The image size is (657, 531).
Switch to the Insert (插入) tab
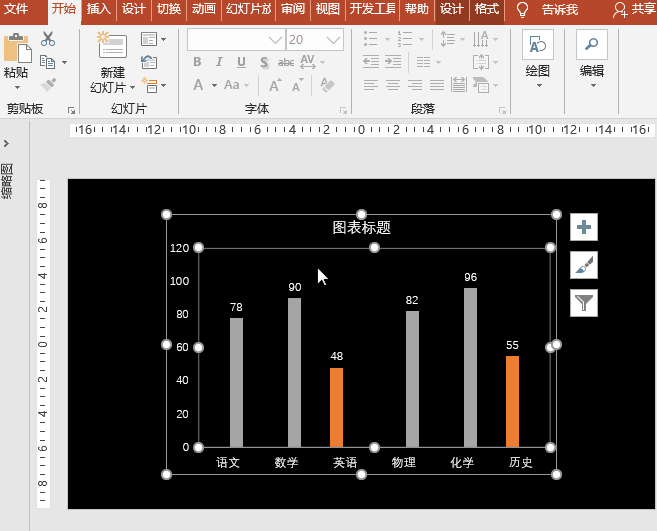(99, 9)
